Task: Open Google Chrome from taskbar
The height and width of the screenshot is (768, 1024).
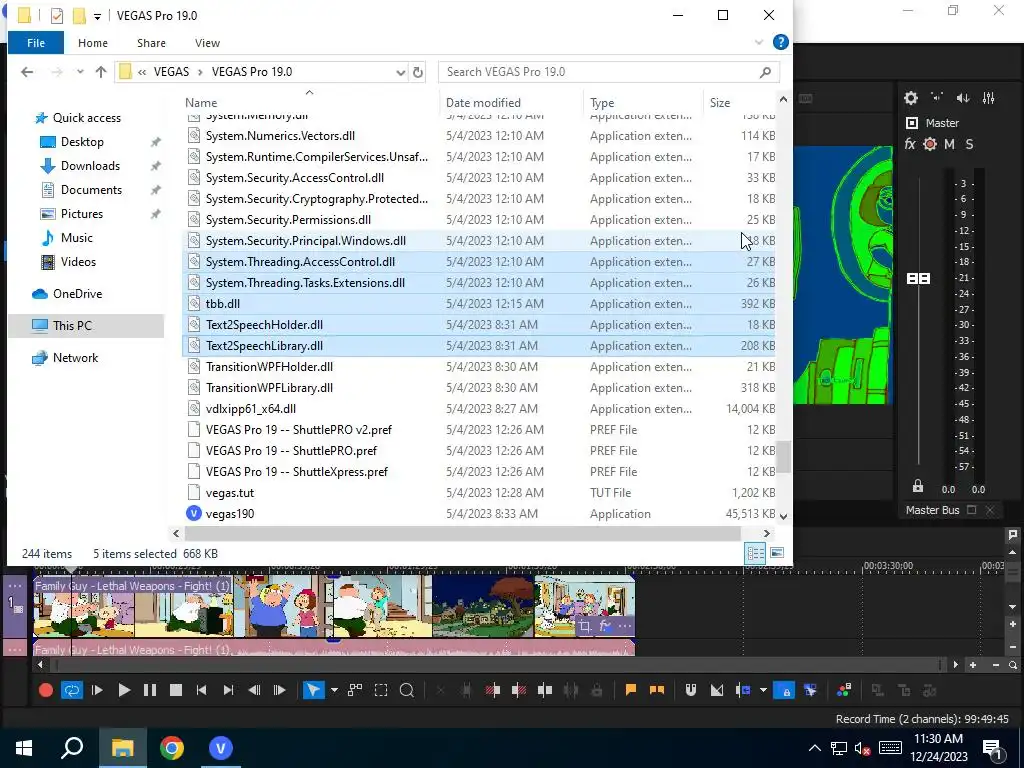Action: click(x=172, y=748)
